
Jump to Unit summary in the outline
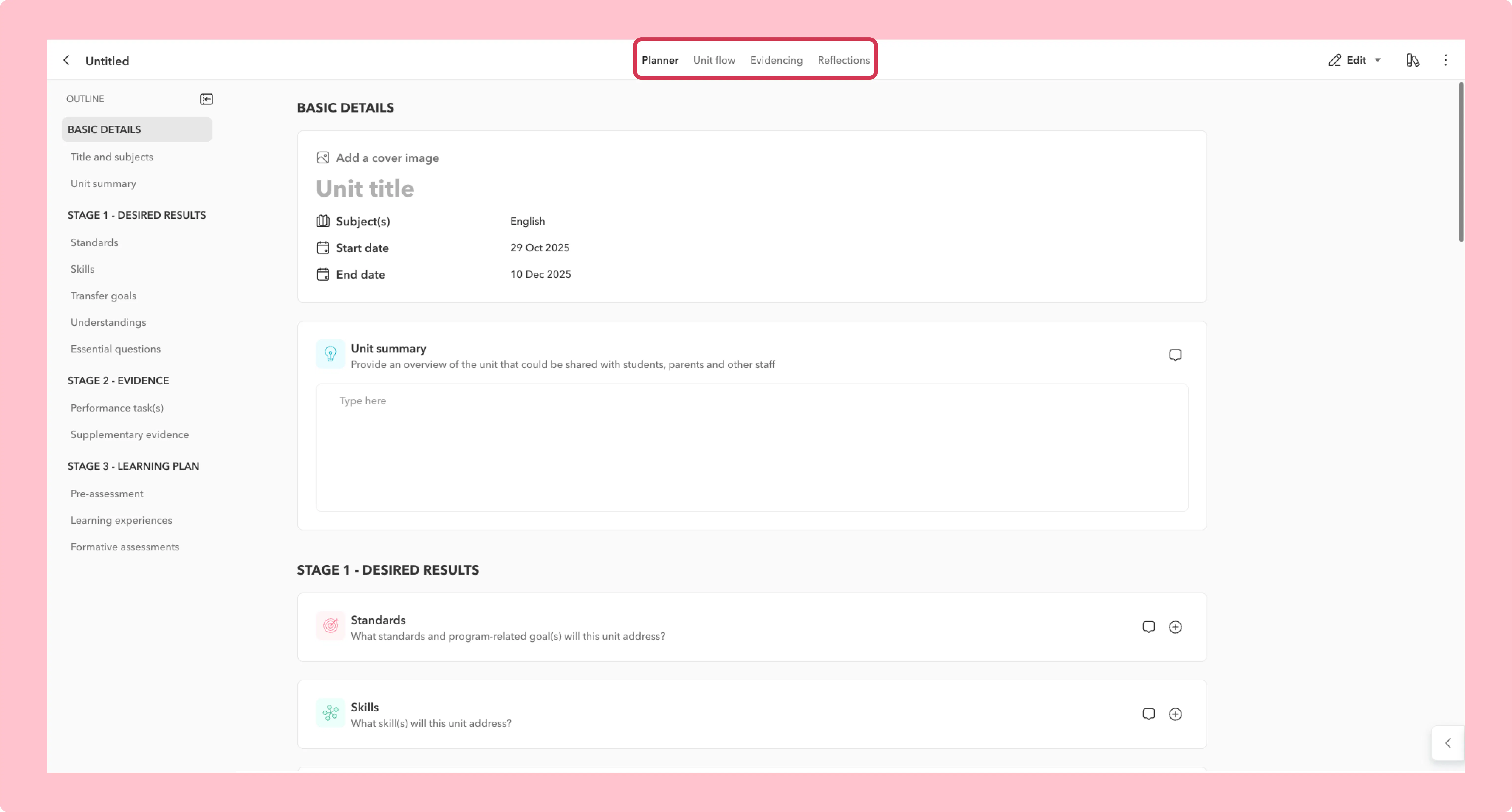[103, 183]
